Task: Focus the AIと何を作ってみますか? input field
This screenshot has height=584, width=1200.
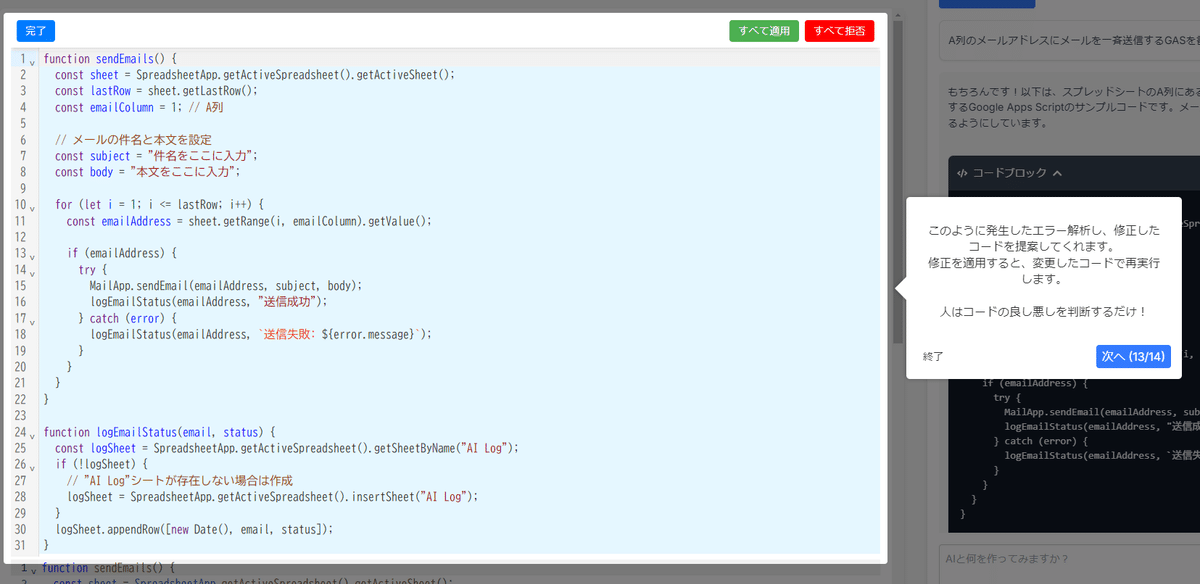Action: (x=1069, y=559)
